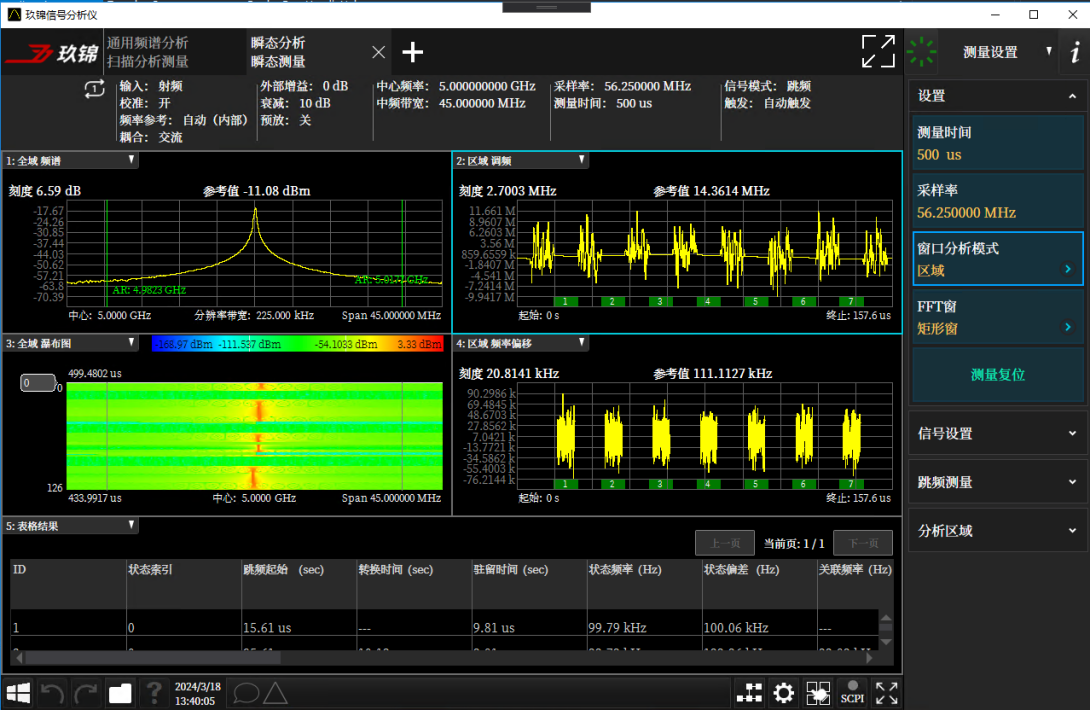This screenshot has width=1090, height=710.
Task: Expand the 信号设置 section
Action: [998, 433]
